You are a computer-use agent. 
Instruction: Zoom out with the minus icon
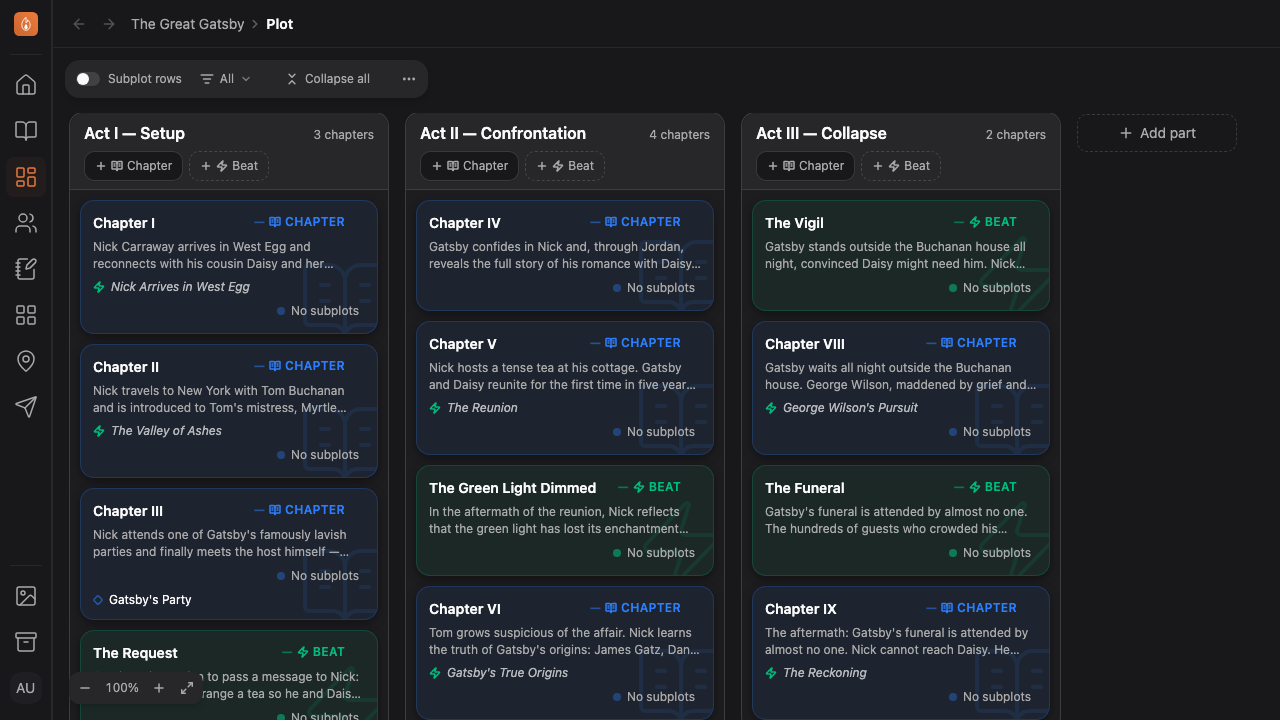tap(85, 688)
